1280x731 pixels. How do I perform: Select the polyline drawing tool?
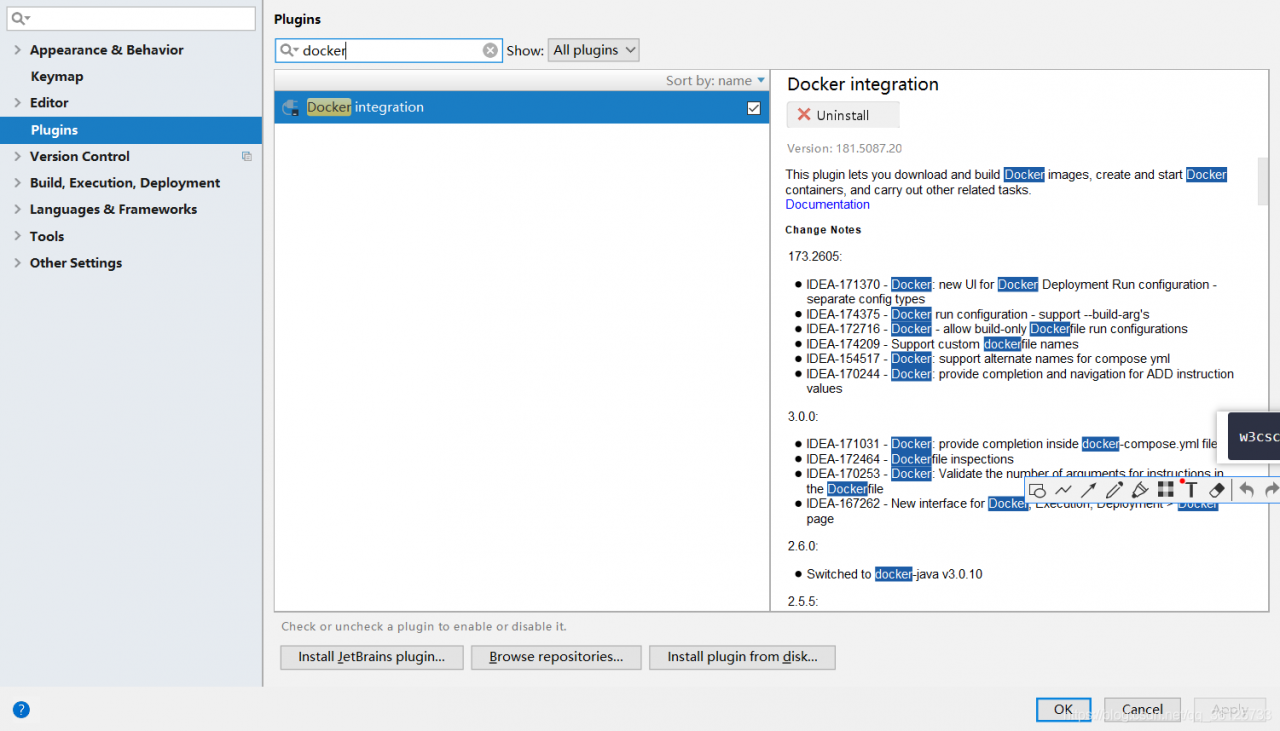click(x=1063, y=490)
